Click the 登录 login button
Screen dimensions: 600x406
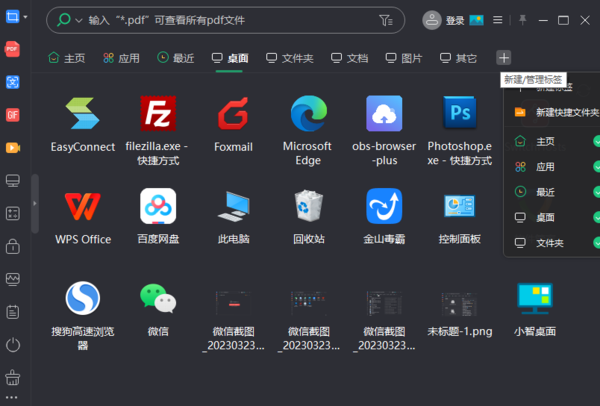(x=455, y=20)
